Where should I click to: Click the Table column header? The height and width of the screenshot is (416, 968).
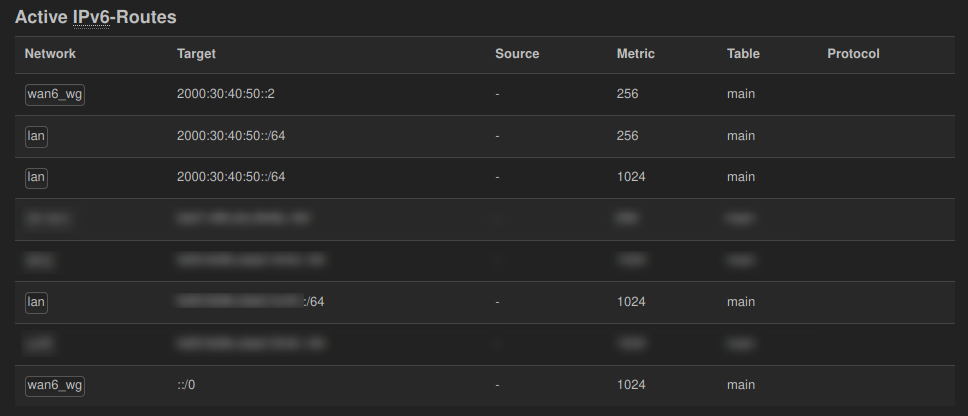pos(743,54)
